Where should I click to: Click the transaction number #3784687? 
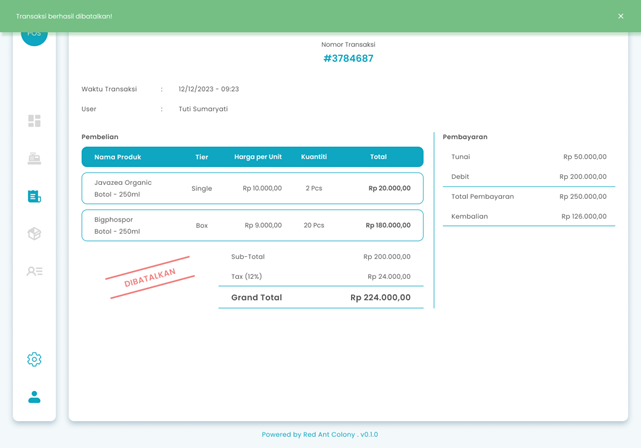click(348, 59)
